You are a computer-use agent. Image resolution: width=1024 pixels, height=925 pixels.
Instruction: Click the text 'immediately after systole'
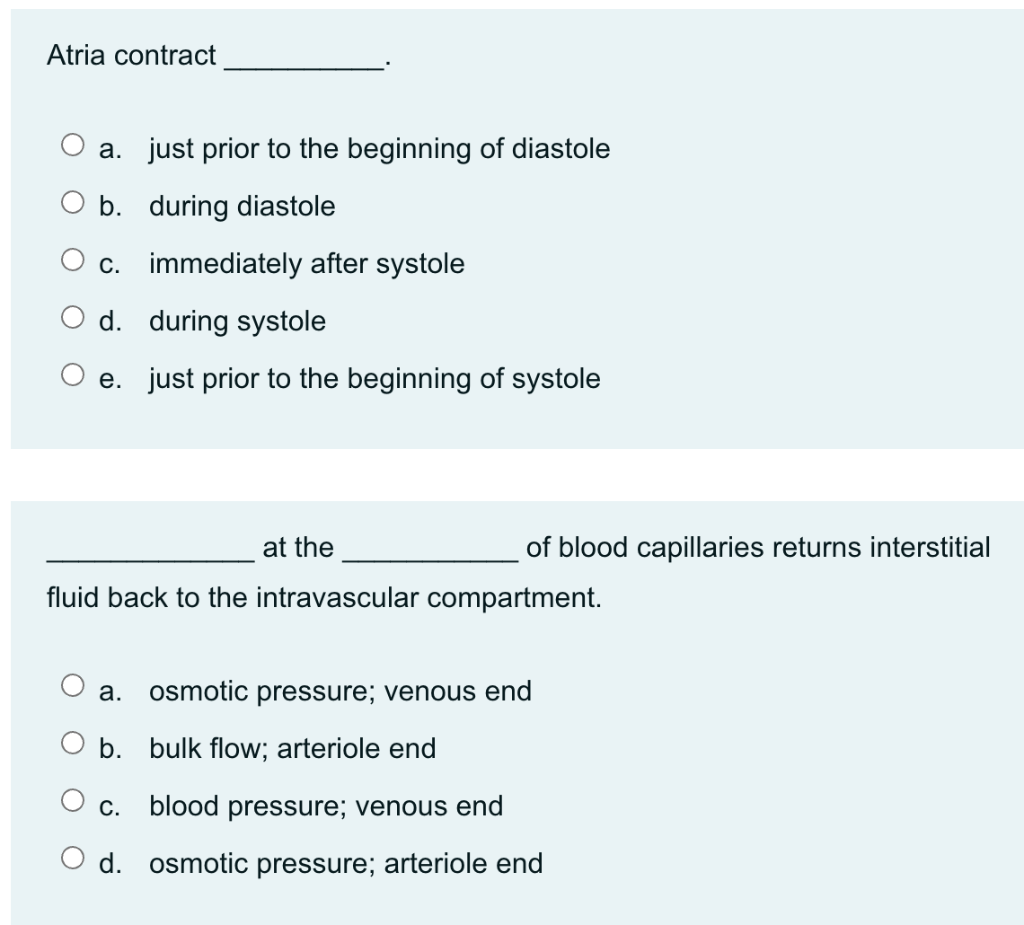click(x=306, y=264)
